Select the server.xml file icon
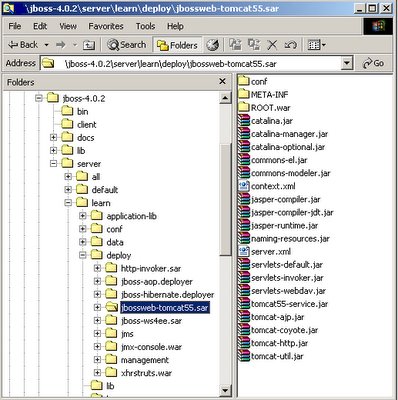 (x=244, y=251)
